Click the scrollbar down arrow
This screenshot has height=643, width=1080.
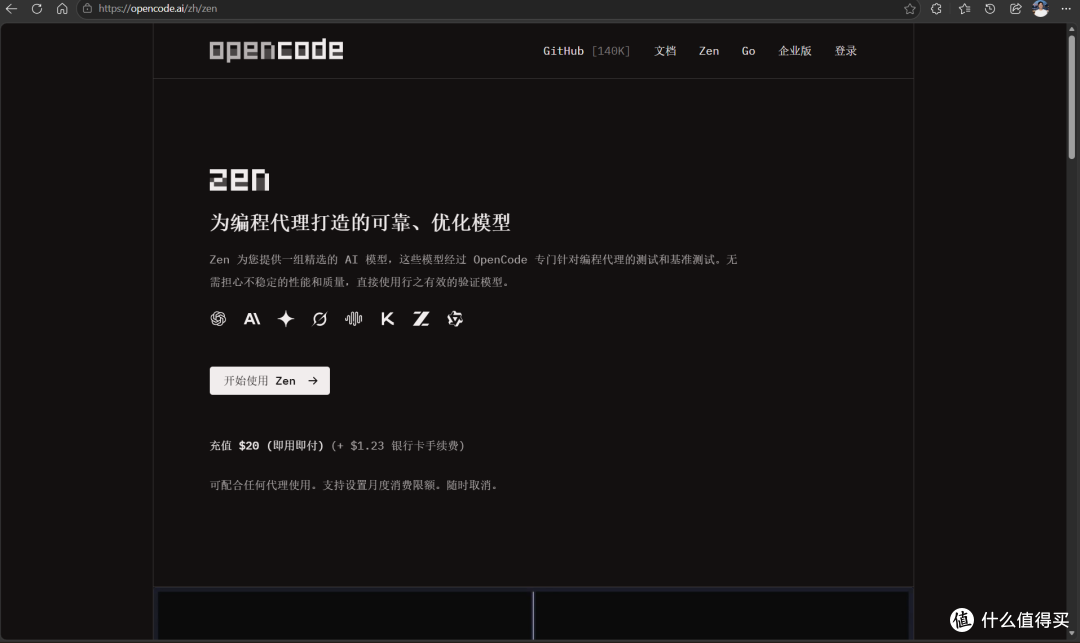[x=1072, y=633]
